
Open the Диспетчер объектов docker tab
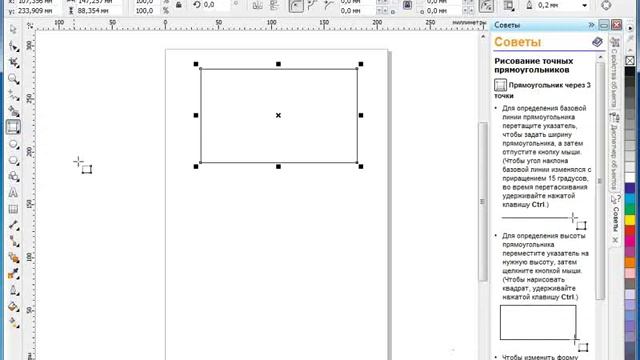click(x=614, y=152)
